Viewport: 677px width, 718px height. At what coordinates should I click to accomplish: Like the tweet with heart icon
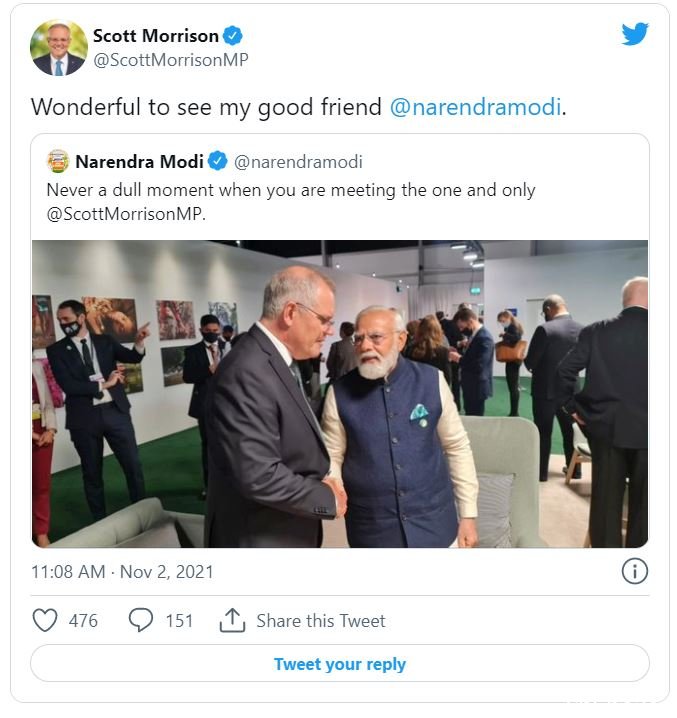(45, 620)
